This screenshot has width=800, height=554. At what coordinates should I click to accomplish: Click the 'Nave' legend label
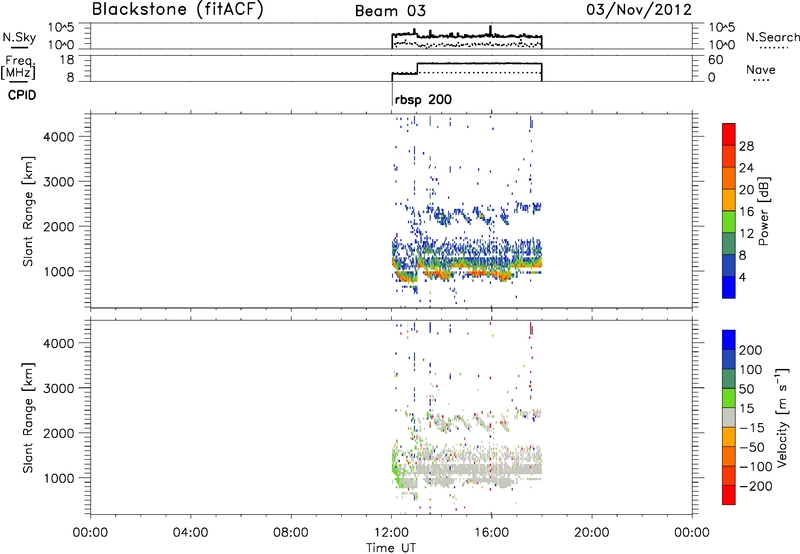point(761,69)
